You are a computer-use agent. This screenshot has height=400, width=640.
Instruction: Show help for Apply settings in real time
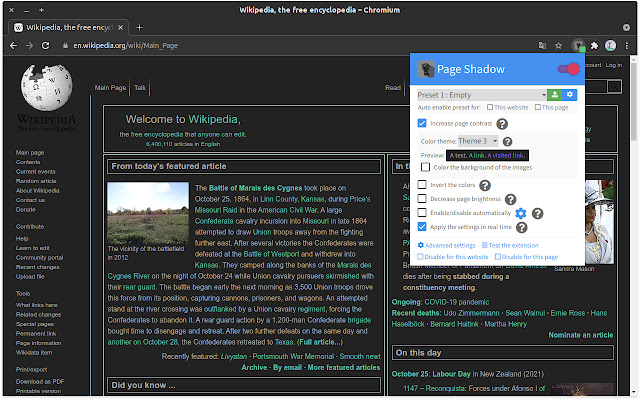(x=522, y=227)
